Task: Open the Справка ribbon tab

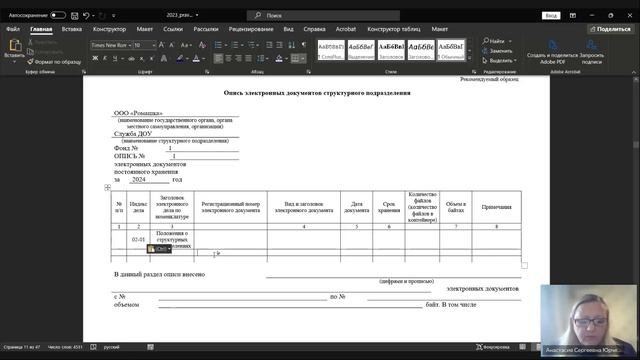Action: pos(314,29)
